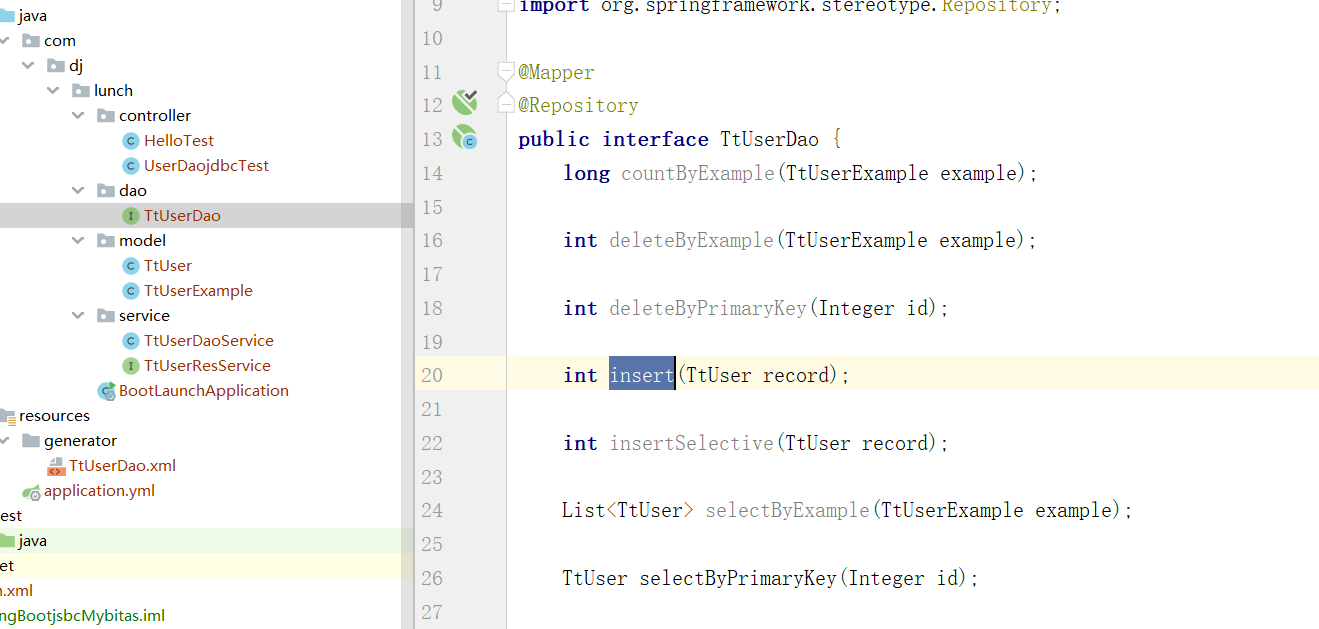The width and height of the screenshot is (1319, 629).
Task: Collapse the generator folder
Action: pos(5,441)
